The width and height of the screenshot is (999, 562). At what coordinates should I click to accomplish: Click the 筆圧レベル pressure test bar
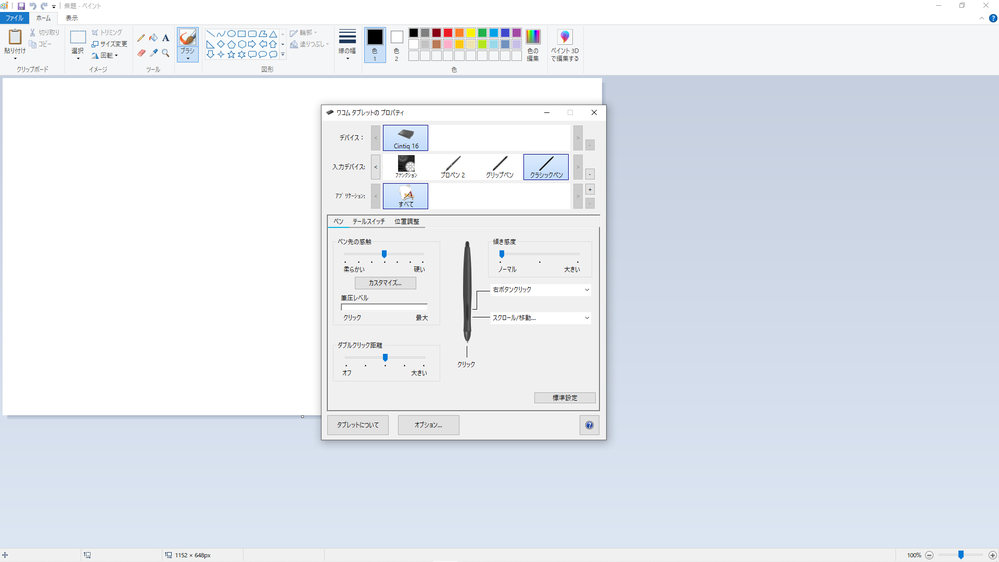pos(384,306)
